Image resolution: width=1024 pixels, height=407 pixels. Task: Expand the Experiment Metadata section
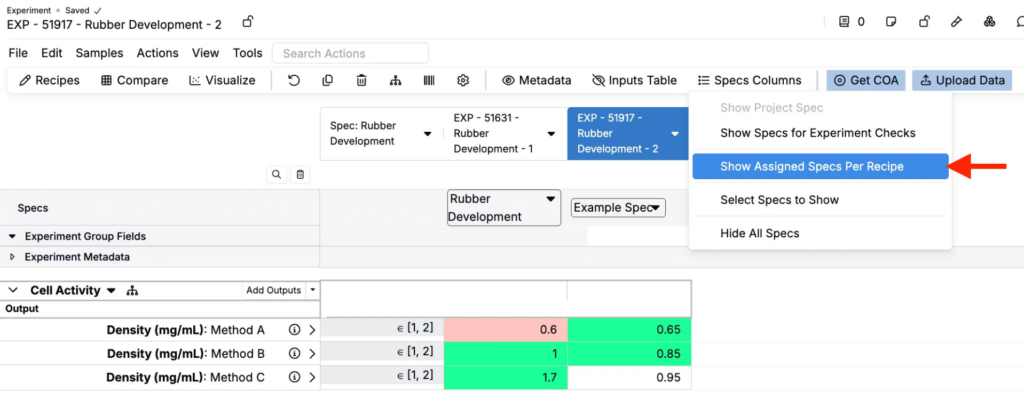click(13, 257)
